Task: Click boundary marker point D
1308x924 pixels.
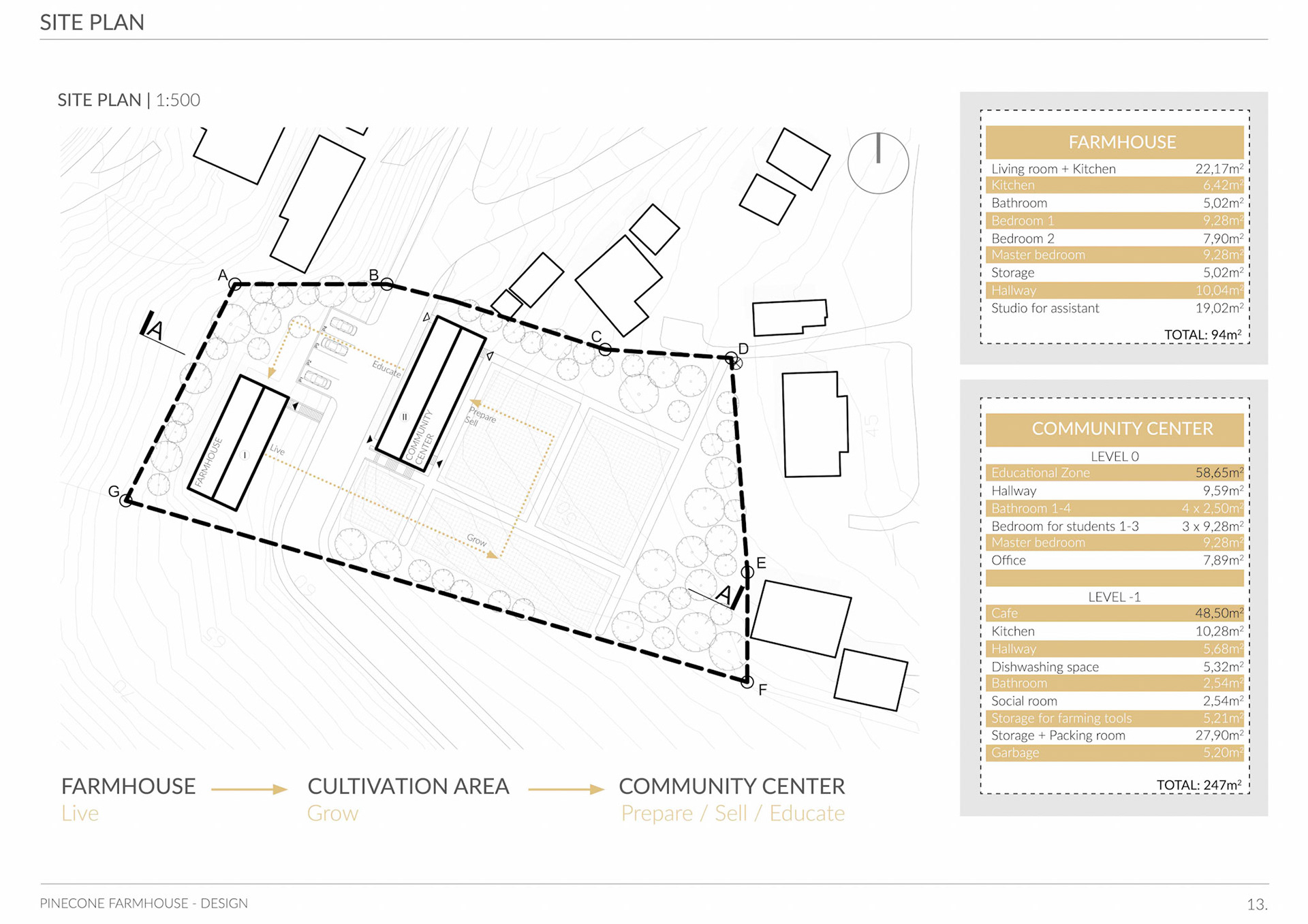Action: [732, 358]
